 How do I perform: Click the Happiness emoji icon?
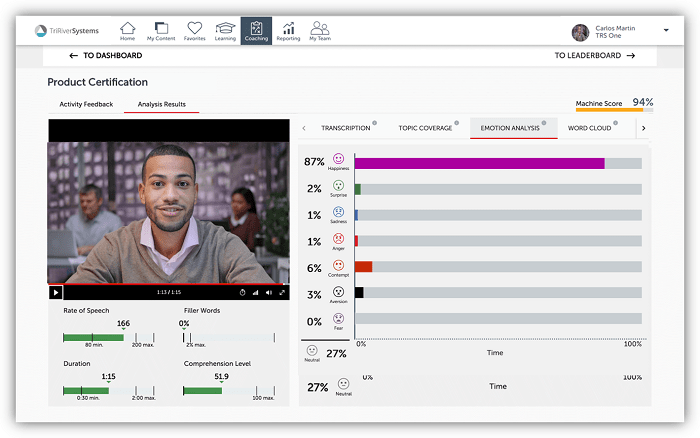tap(338, 159)
